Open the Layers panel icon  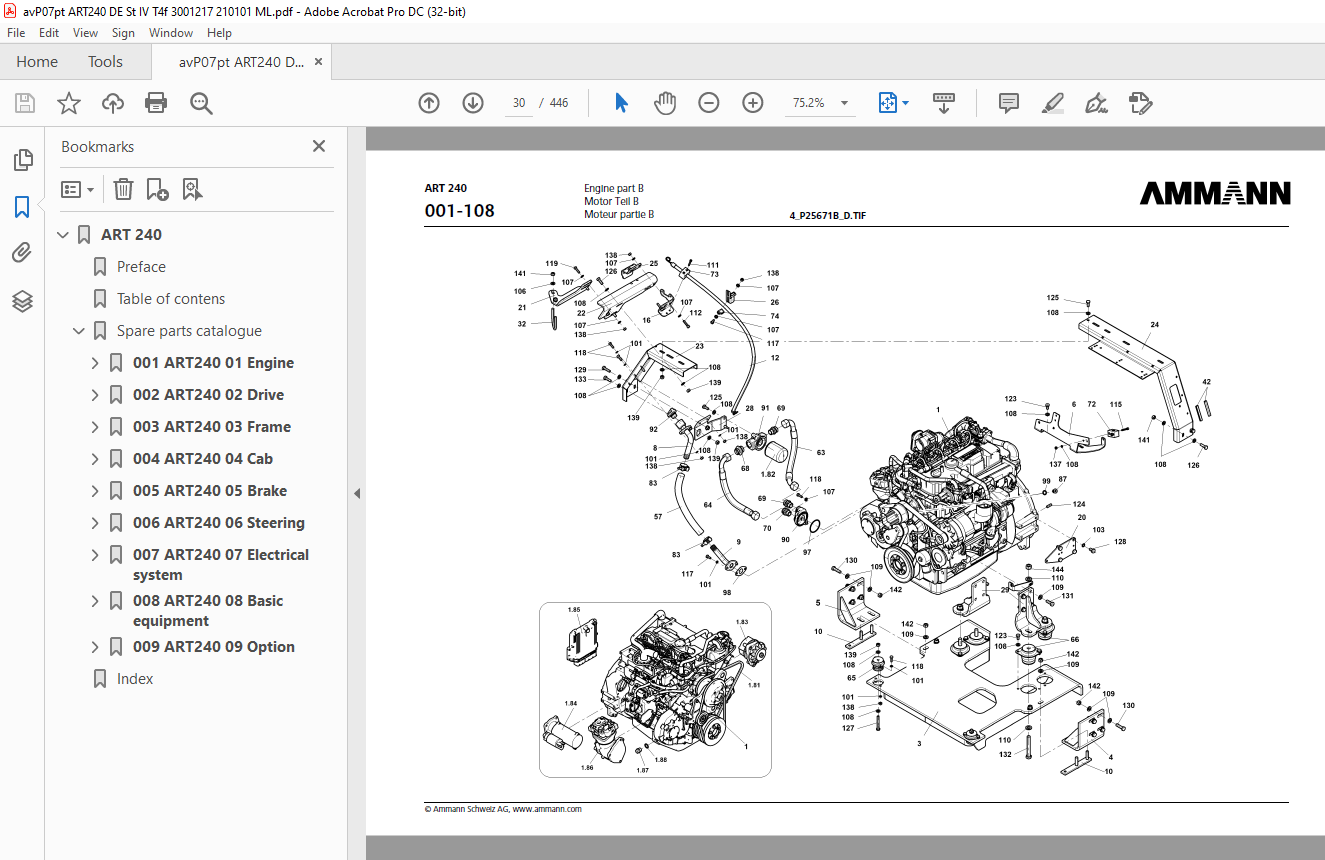click(22, 300)
